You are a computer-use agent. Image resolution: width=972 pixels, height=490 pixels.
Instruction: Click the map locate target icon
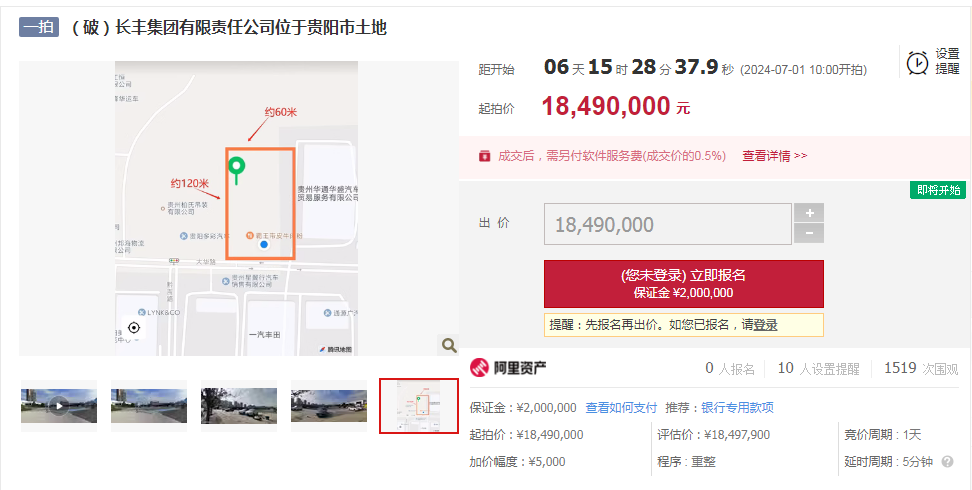click(x=134, y=327)
